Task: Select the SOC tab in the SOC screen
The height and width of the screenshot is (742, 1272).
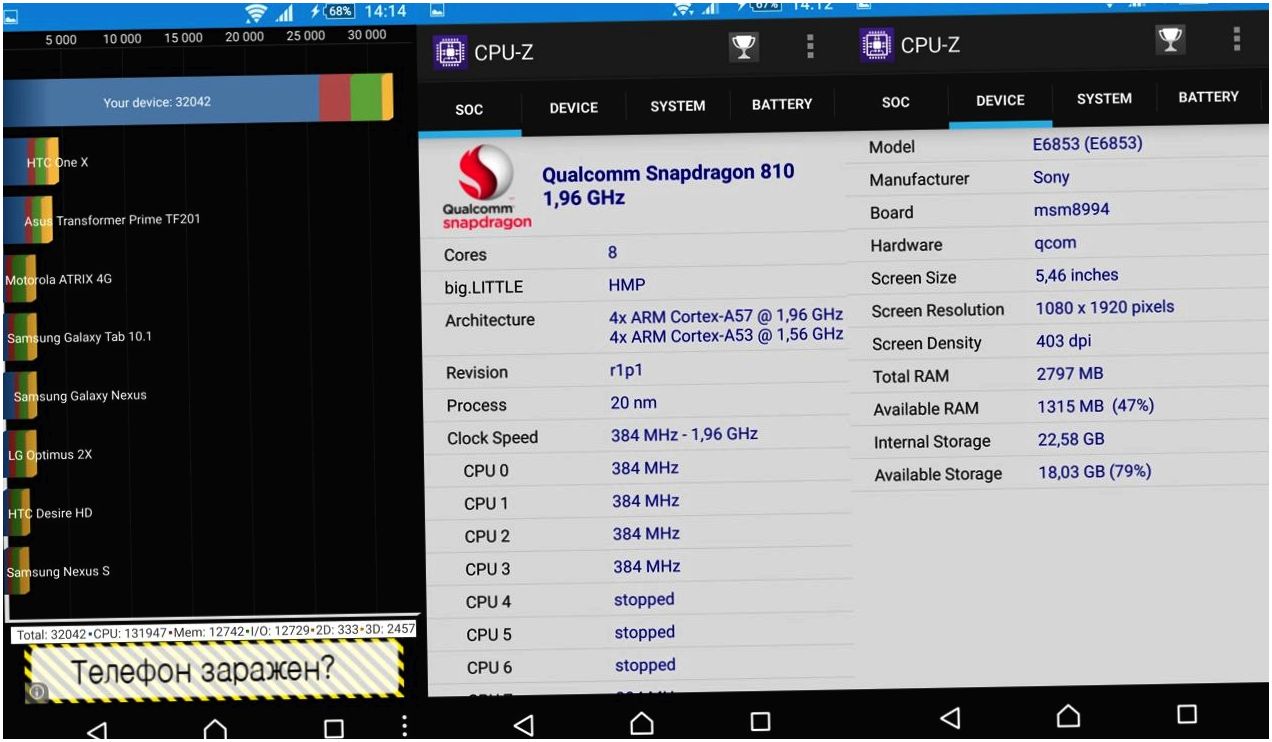Action: click(x=469, y=109)
